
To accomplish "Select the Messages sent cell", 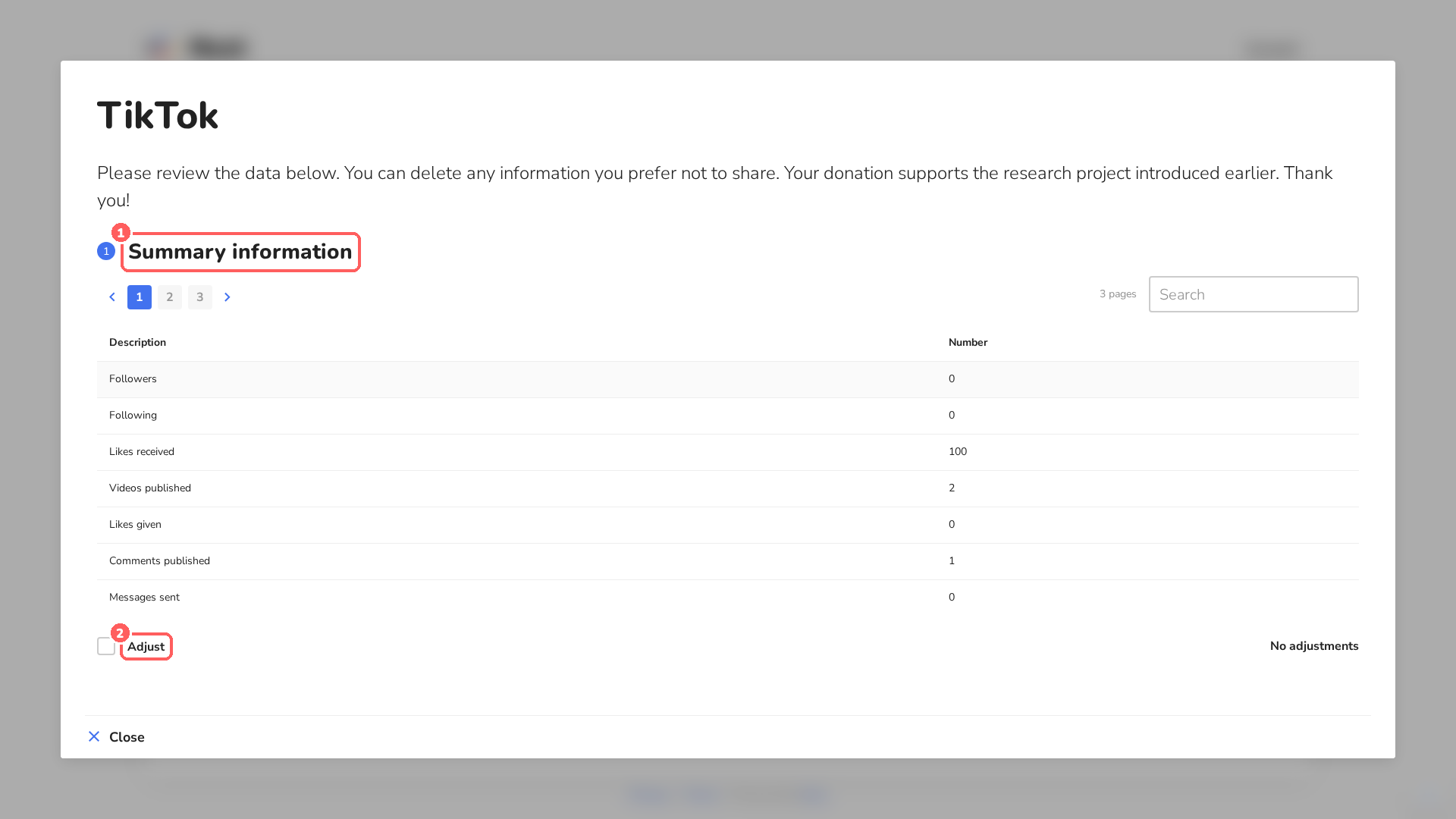I will pyautogui.click(x=144, y=598).
